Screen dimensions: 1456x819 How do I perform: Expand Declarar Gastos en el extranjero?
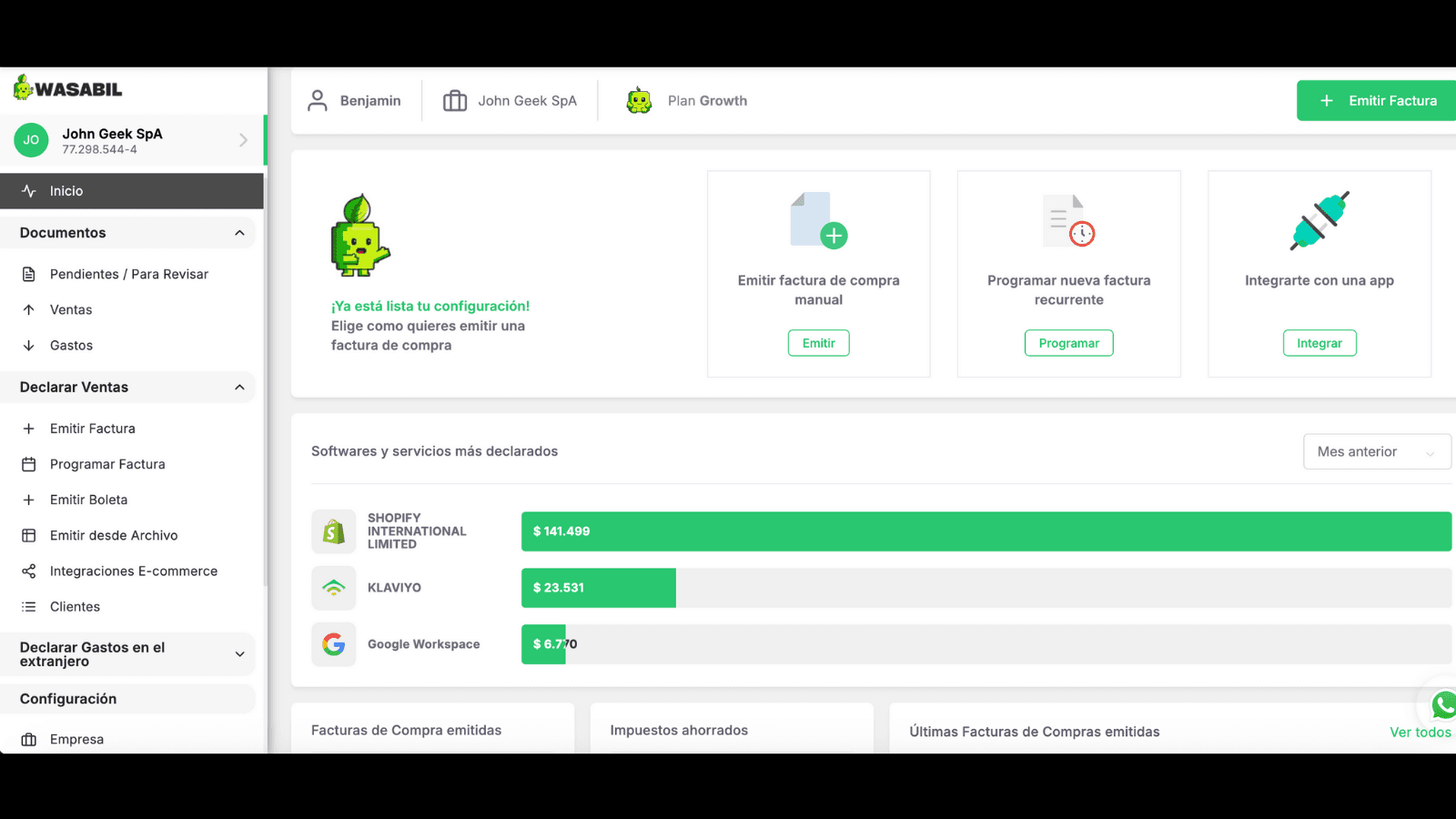tap(239, 654)
